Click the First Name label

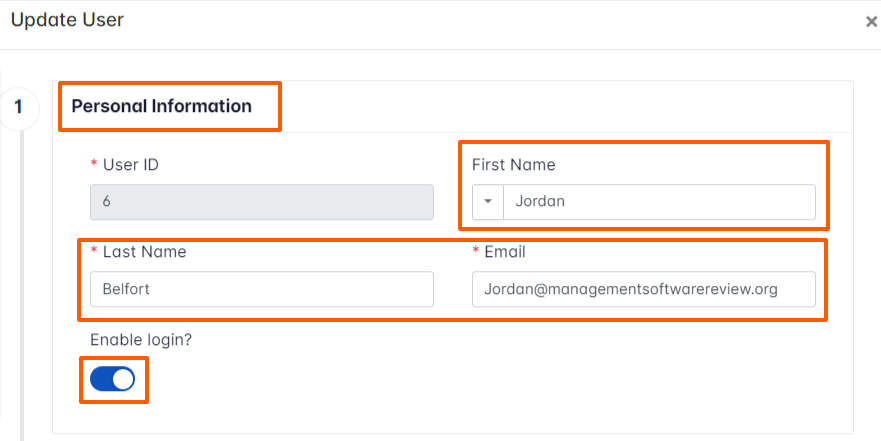(513, 165)
